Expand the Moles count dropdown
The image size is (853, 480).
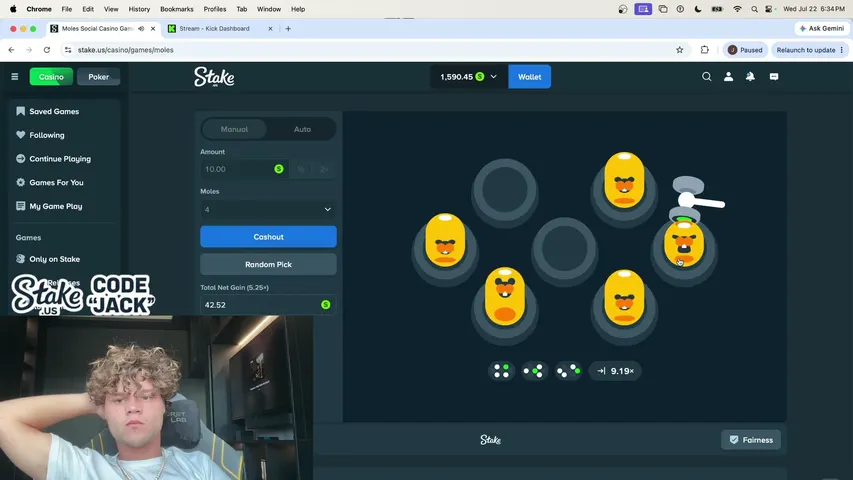(x=268, y=210)
